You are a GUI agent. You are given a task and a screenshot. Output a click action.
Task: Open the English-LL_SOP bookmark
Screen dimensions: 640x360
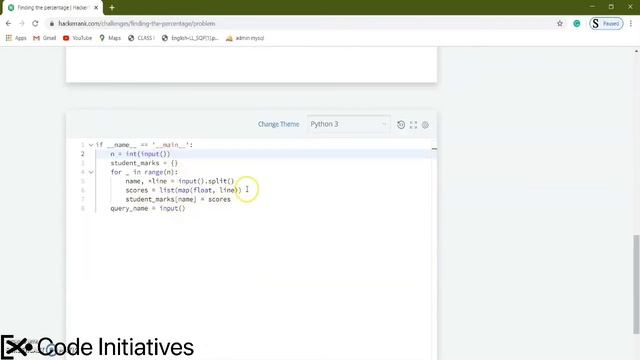(x=190, y=38)
